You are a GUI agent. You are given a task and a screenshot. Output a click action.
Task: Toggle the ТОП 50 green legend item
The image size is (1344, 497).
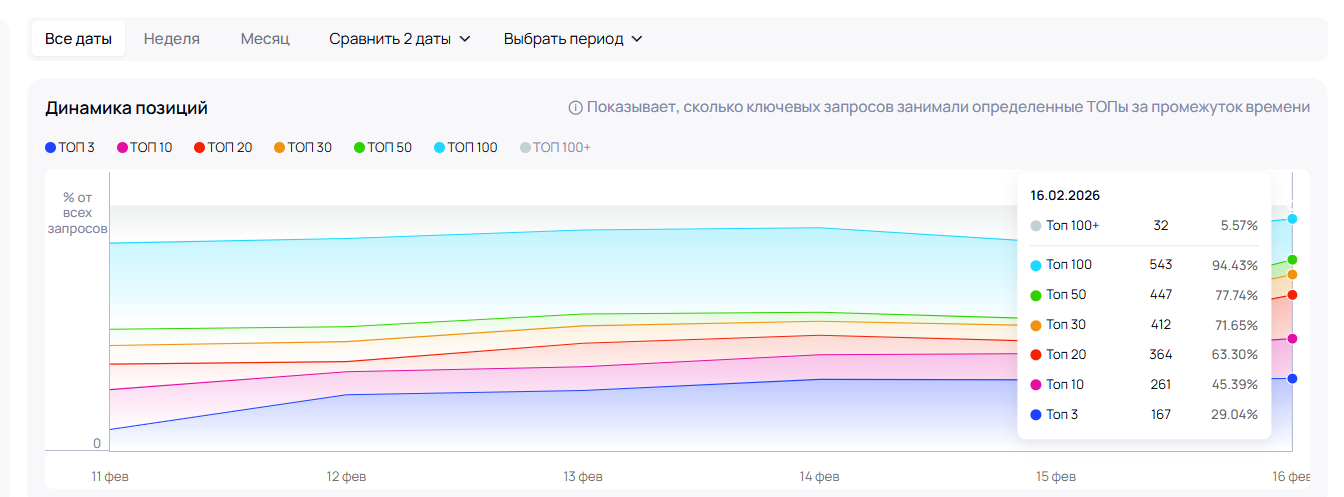pyautogui.click(x=383, y=148)
